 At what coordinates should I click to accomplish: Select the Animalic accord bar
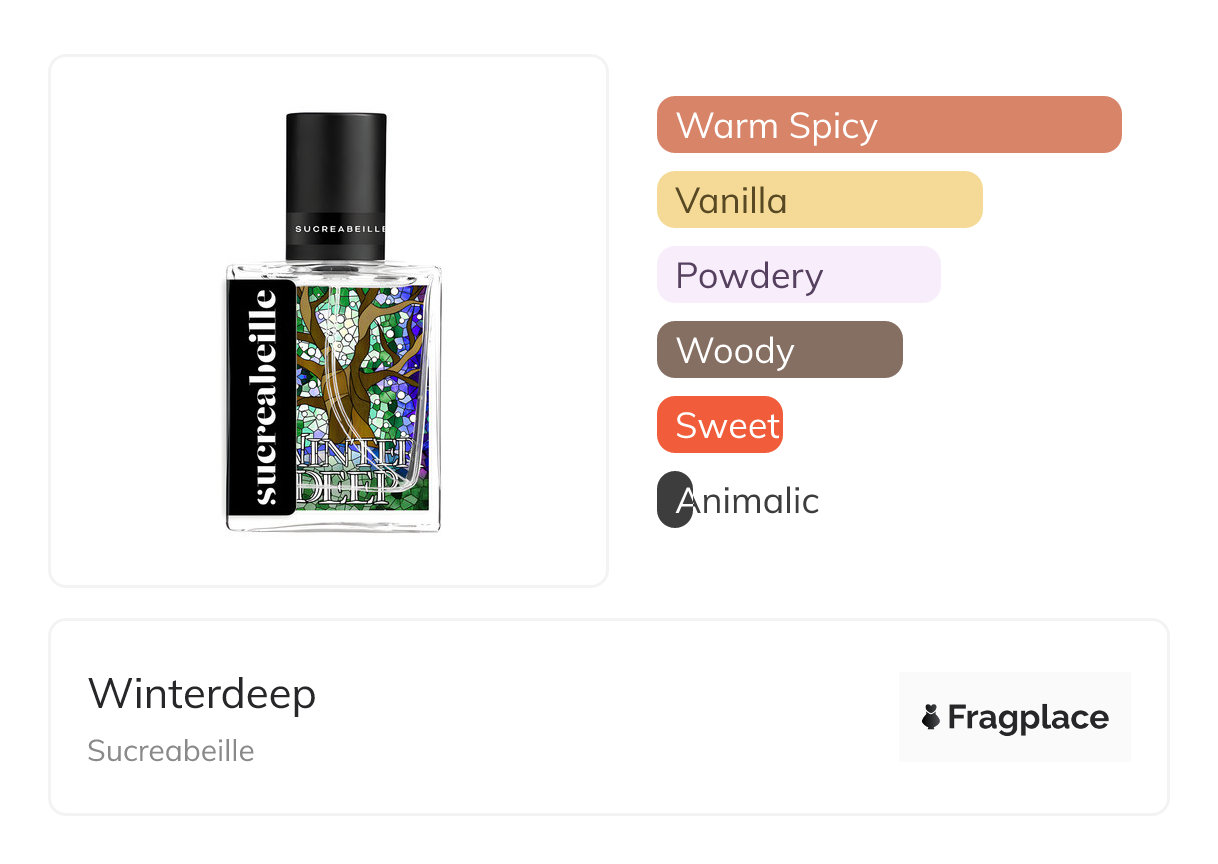pos(675,500)
